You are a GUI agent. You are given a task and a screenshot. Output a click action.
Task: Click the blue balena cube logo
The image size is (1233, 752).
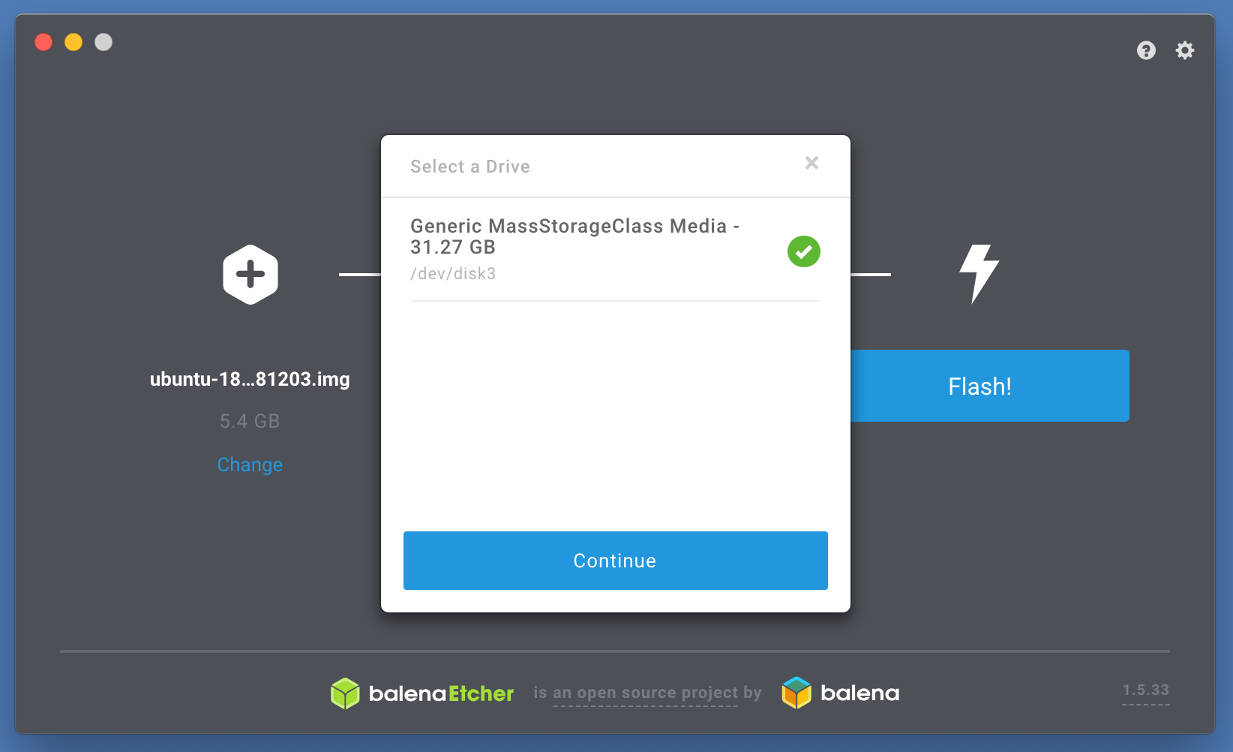(x=797, y=693)
